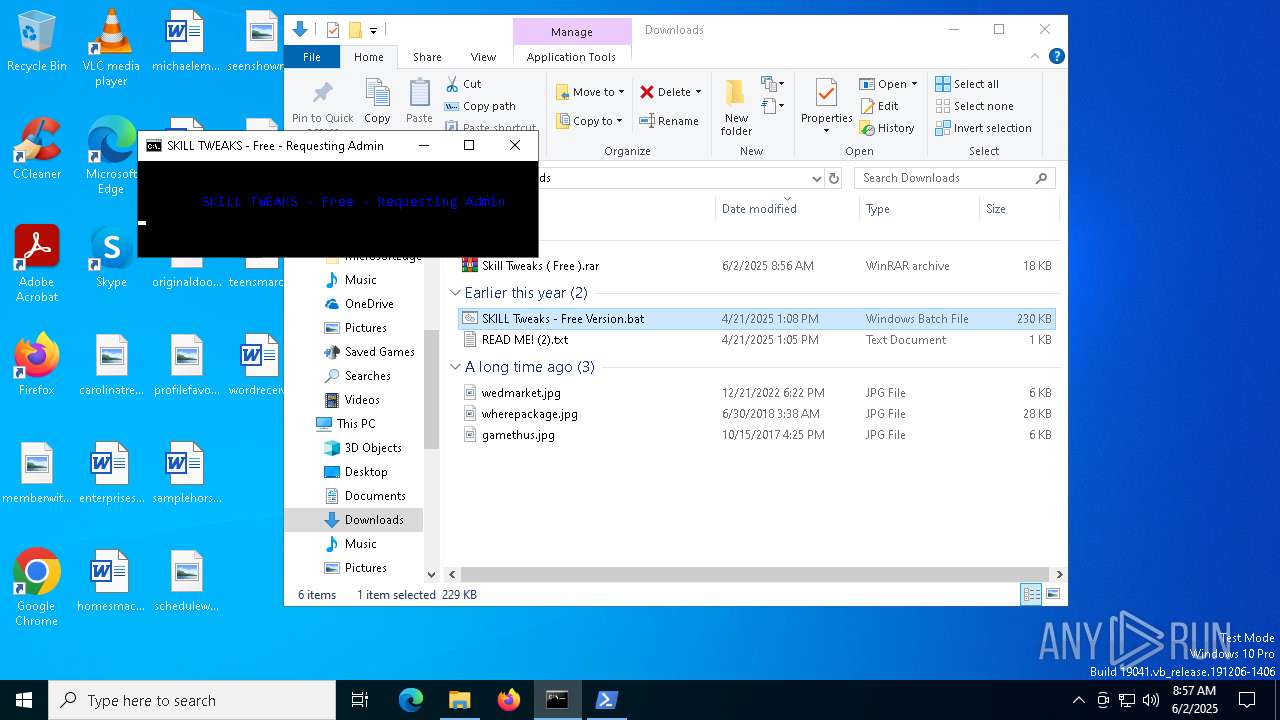Open Documents in navigation pane
This screenshot has height=720, width=1280.
pyautogui.click(x=365, y=496)
